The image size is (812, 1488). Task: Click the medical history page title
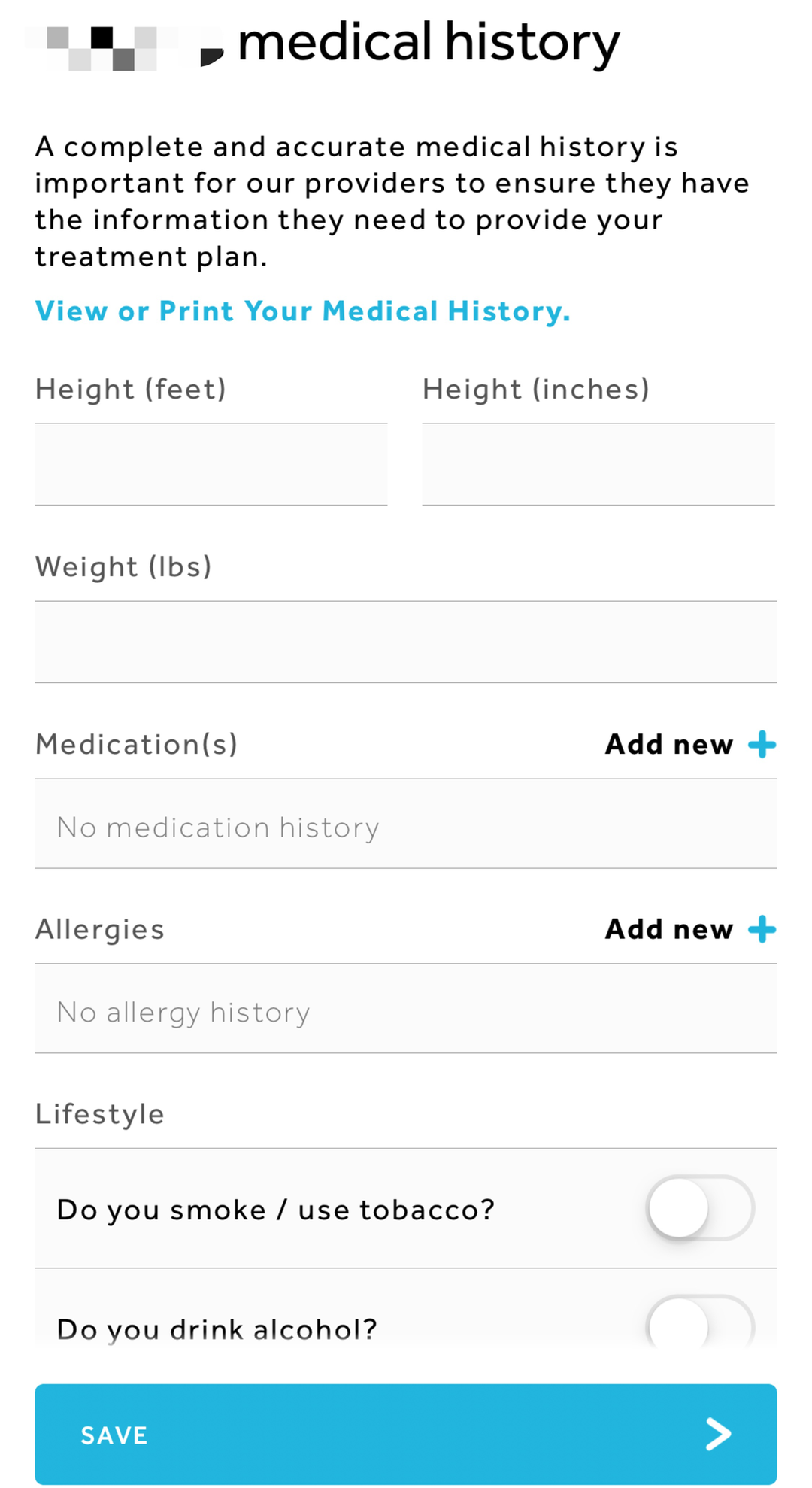pos(429,42)
